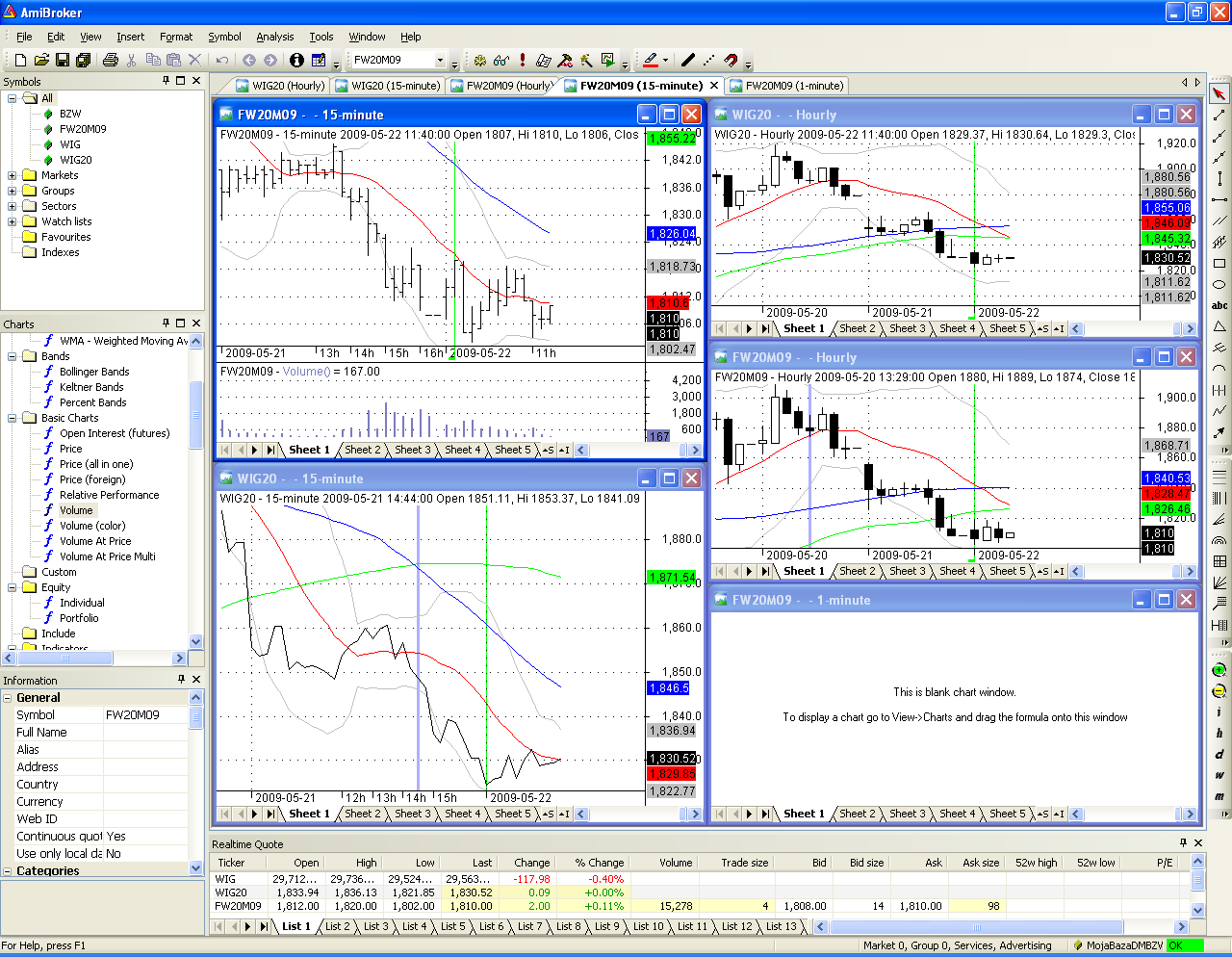1232x957 pixels.
Task: Pin the Symbols panel
Action: pyautogui.click(x=167, y=81)
